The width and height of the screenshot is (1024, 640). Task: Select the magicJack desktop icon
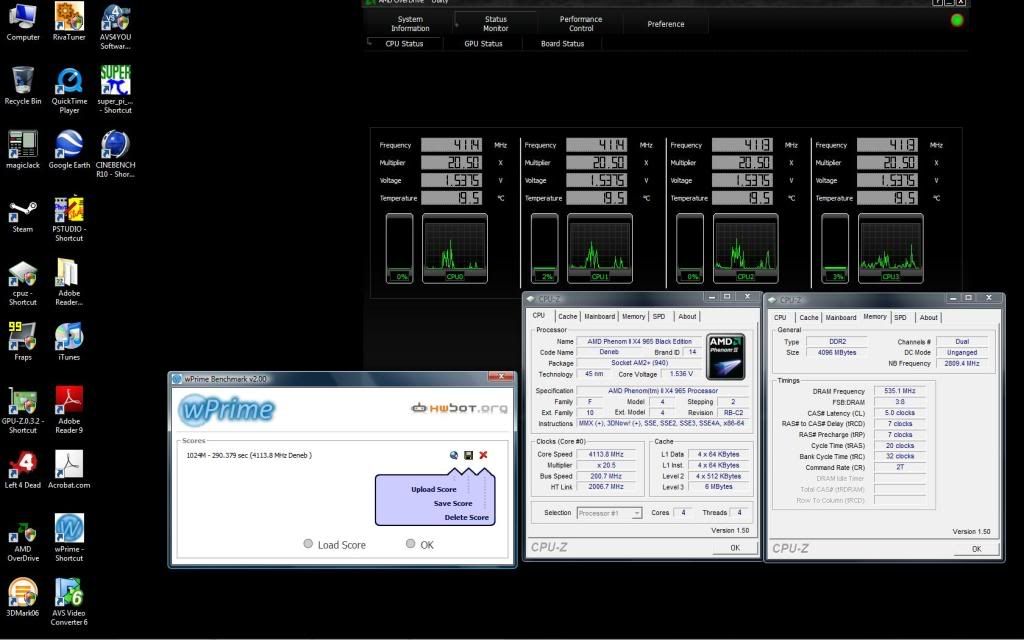[x=23, y=150]
